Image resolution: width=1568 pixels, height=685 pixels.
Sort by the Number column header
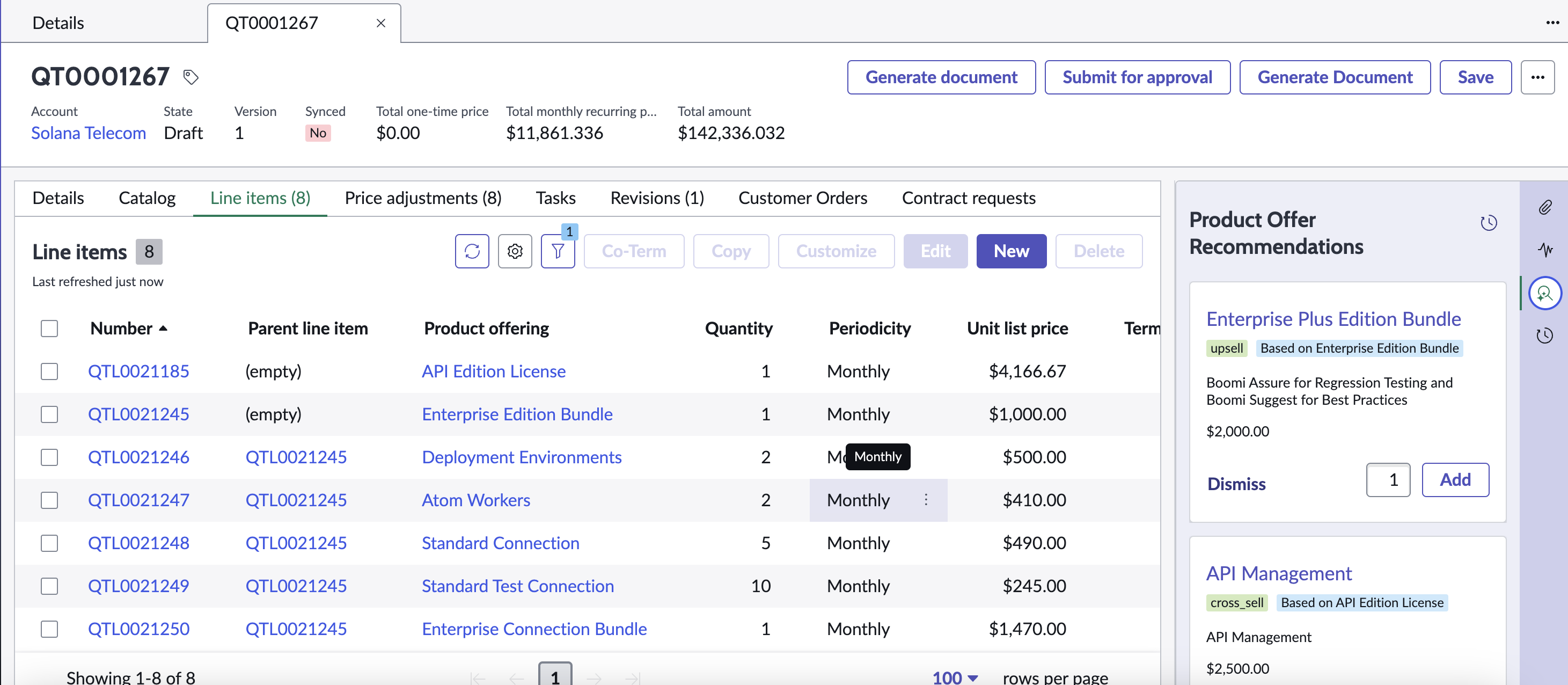[128, 329]
